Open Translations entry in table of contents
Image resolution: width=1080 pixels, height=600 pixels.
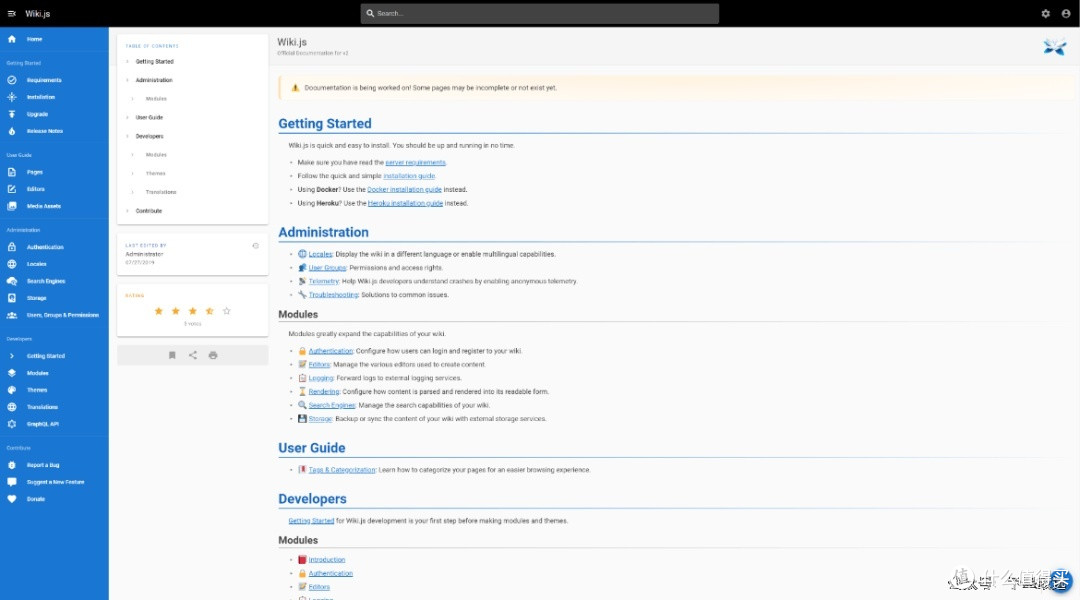(x=160, y=192)
